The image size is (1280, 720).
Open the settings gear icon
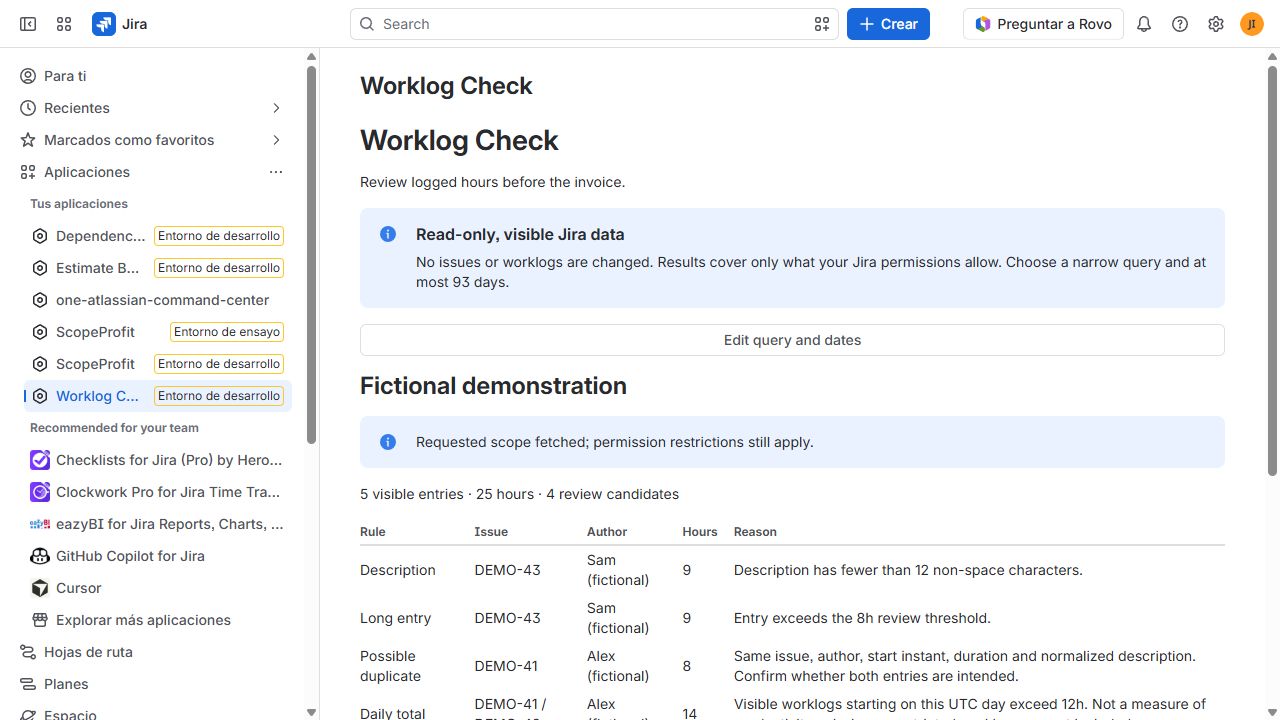(1216, 24)
